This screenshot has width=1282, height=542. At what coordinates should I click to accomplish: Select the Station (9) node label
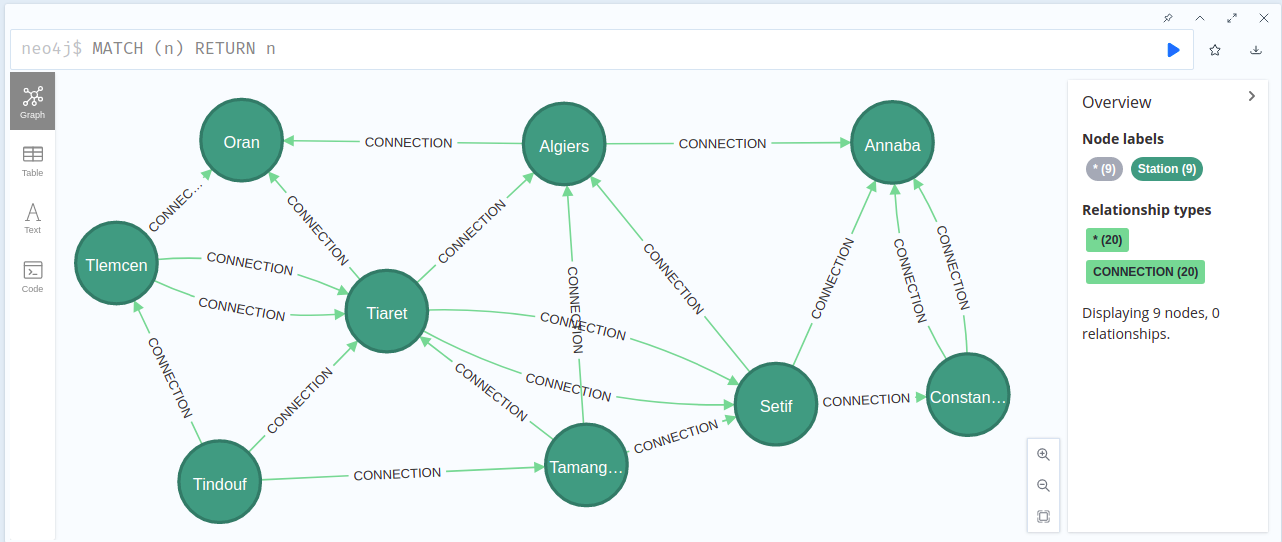(1166, 169)
